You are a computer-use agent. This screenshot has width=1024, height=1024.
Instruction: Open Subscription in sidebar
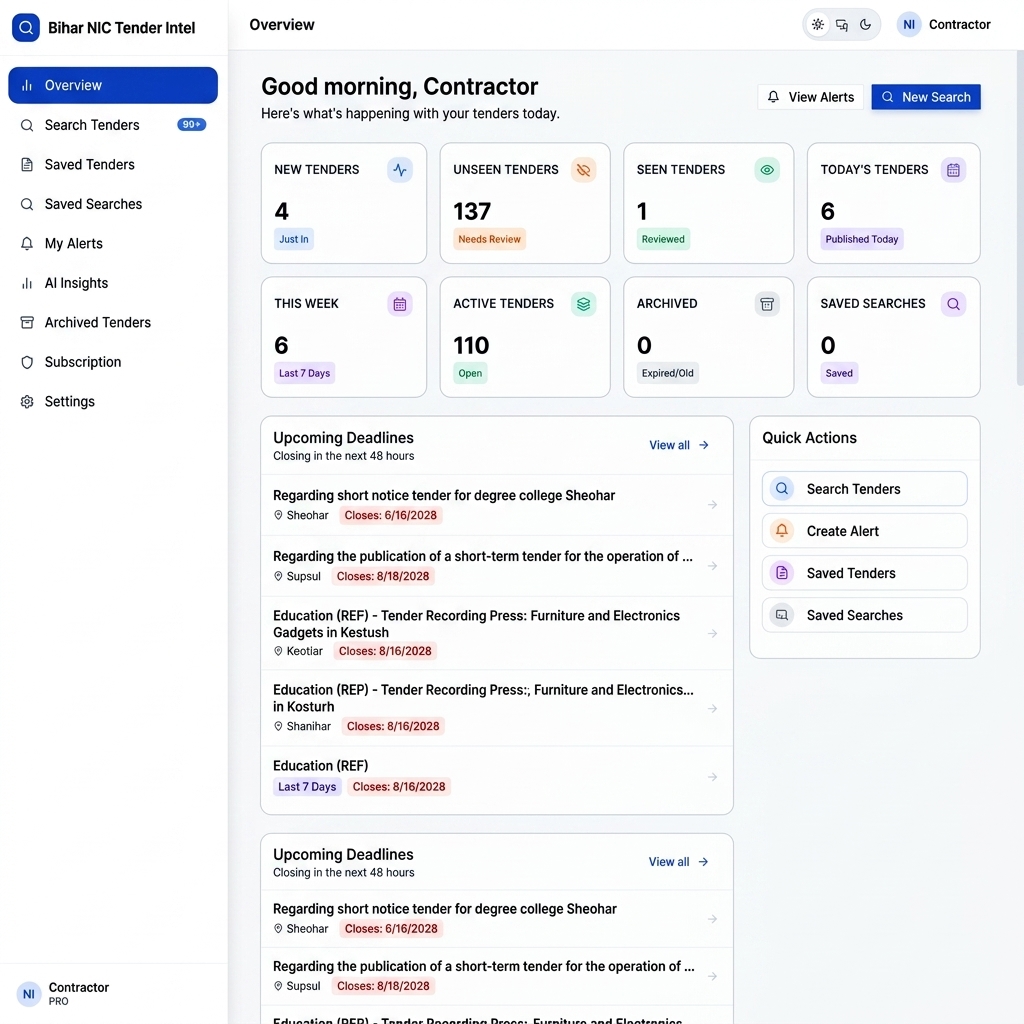point(113,362)
